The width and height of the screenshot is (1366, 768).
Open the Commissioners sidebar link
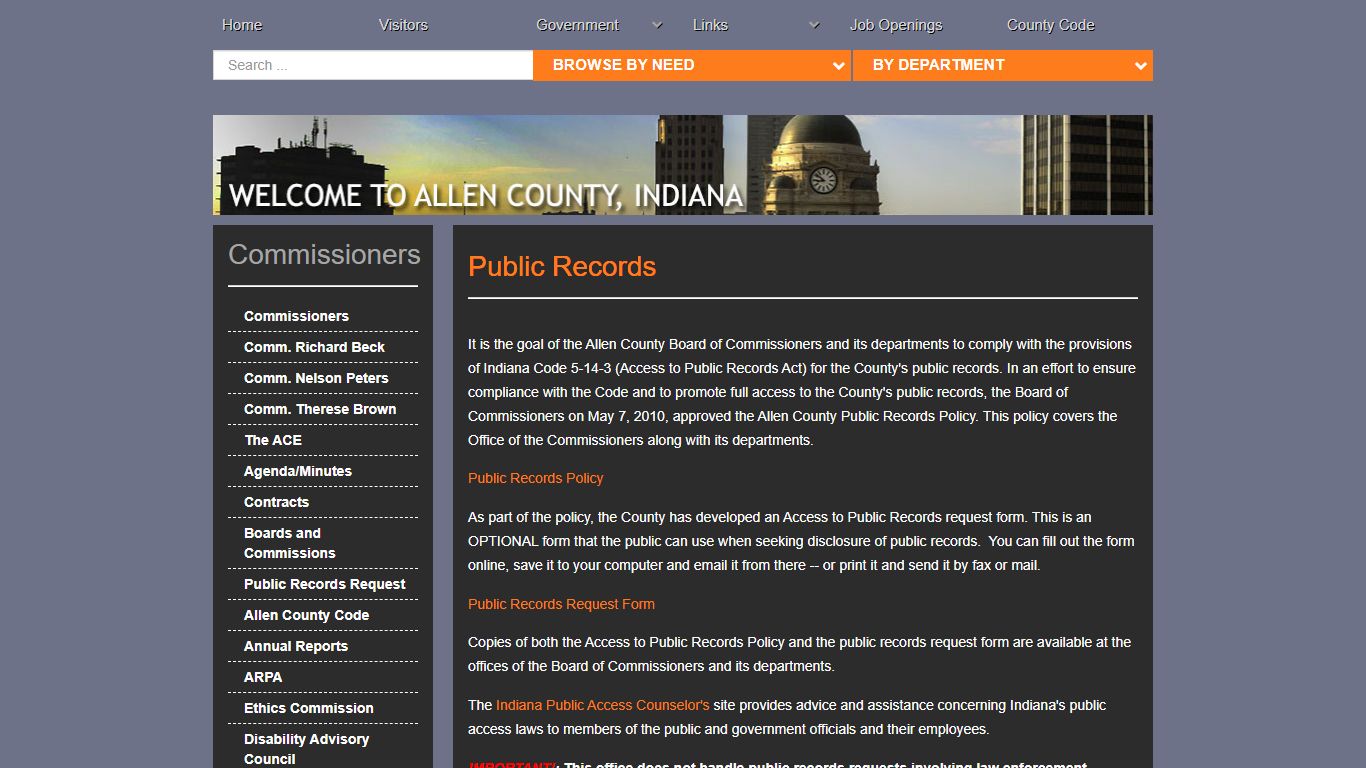296,316
